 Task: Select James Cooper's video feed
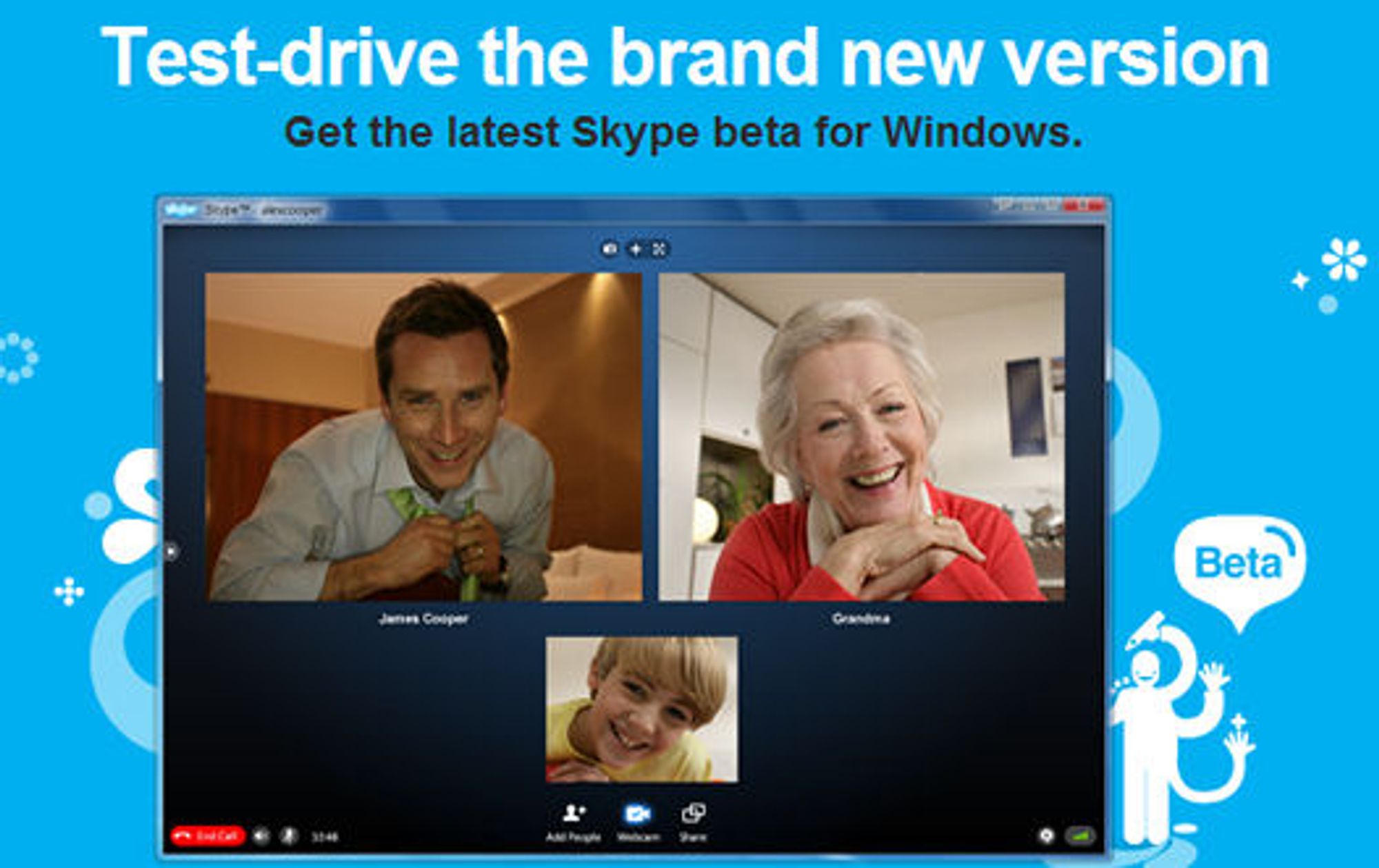tap(423, 436)
